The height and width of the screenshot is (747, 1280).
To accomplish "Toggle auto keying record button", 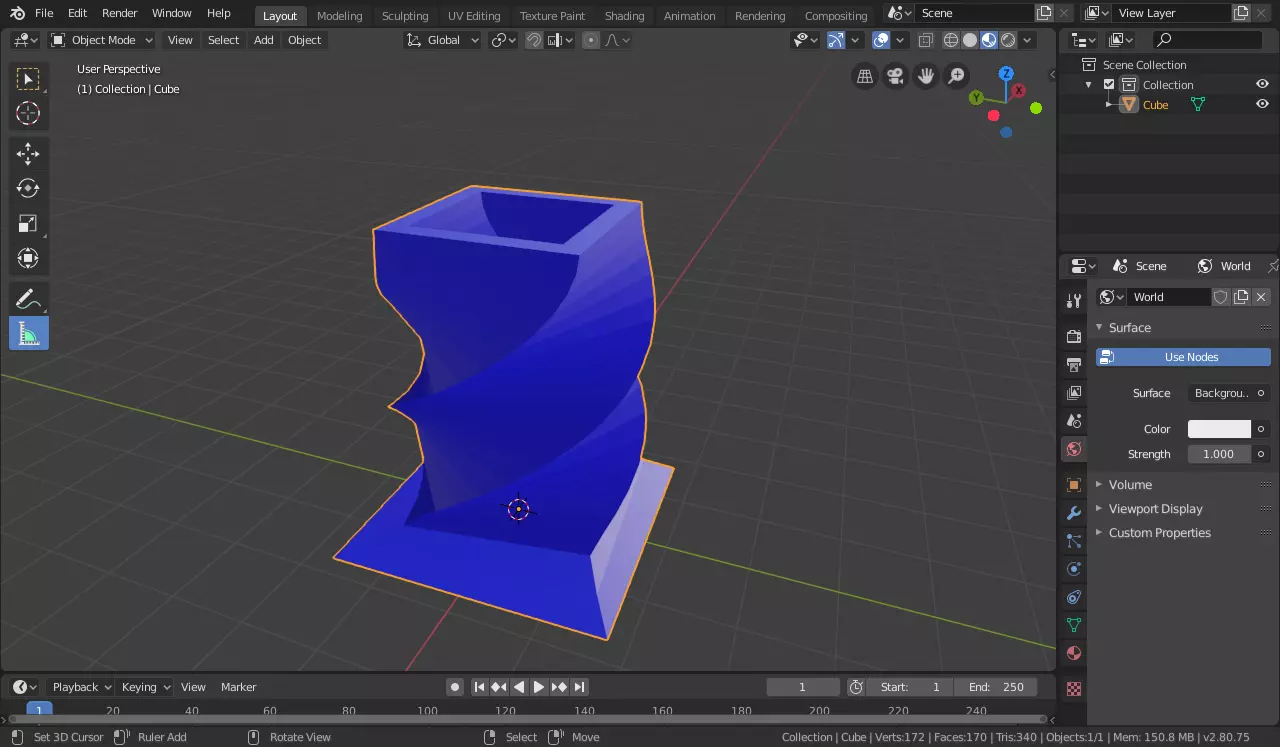I will [x=455, y=687].
